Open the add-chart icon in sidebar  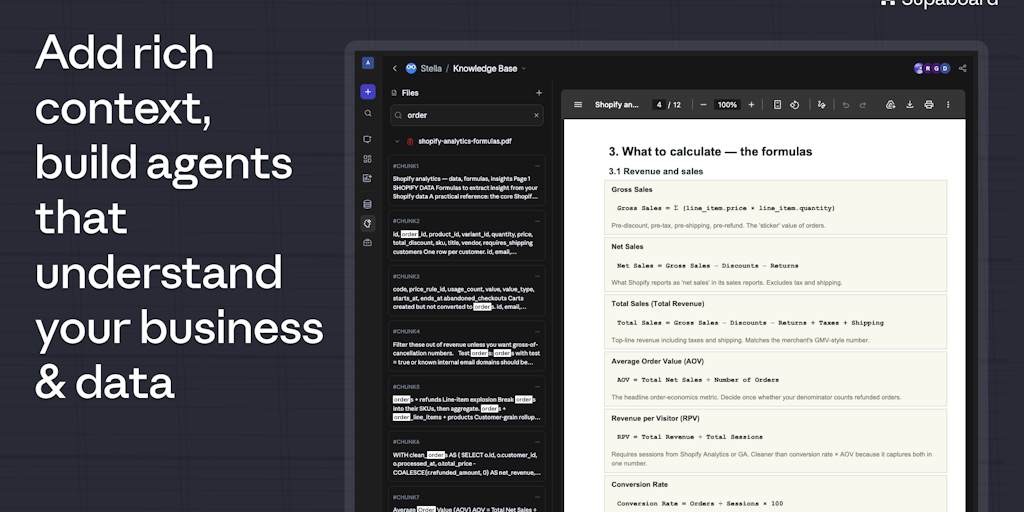pos(368,178)
